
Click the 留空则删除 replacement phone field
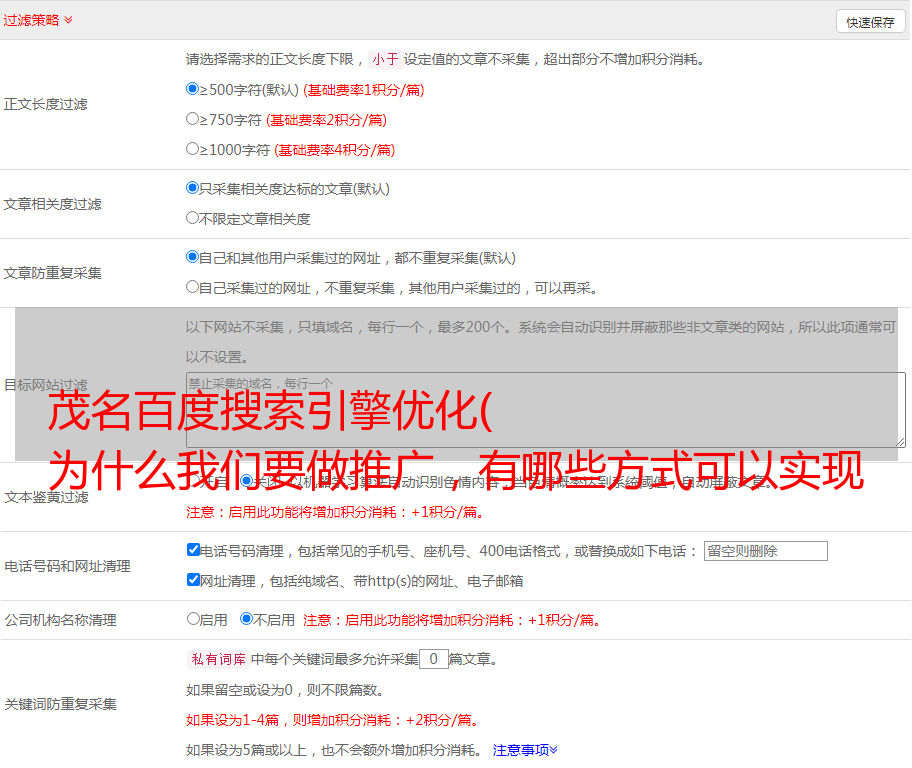click(x=765, y=551)
